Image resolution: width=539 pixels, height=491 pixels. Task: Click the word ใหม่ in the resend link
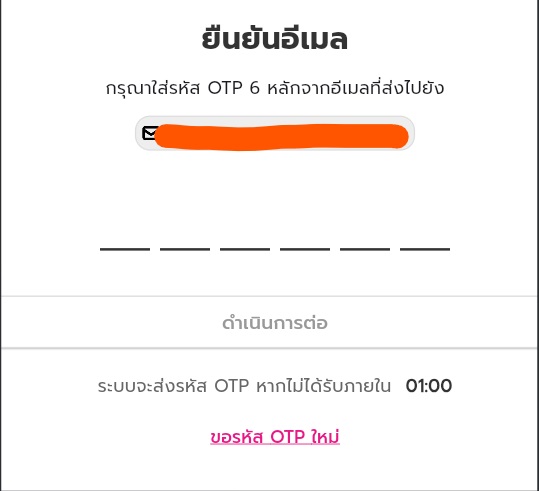coord(325,437)
